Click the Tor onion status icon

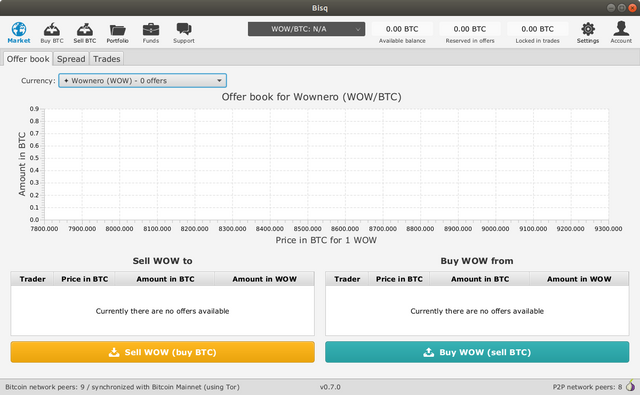point(631,385)
